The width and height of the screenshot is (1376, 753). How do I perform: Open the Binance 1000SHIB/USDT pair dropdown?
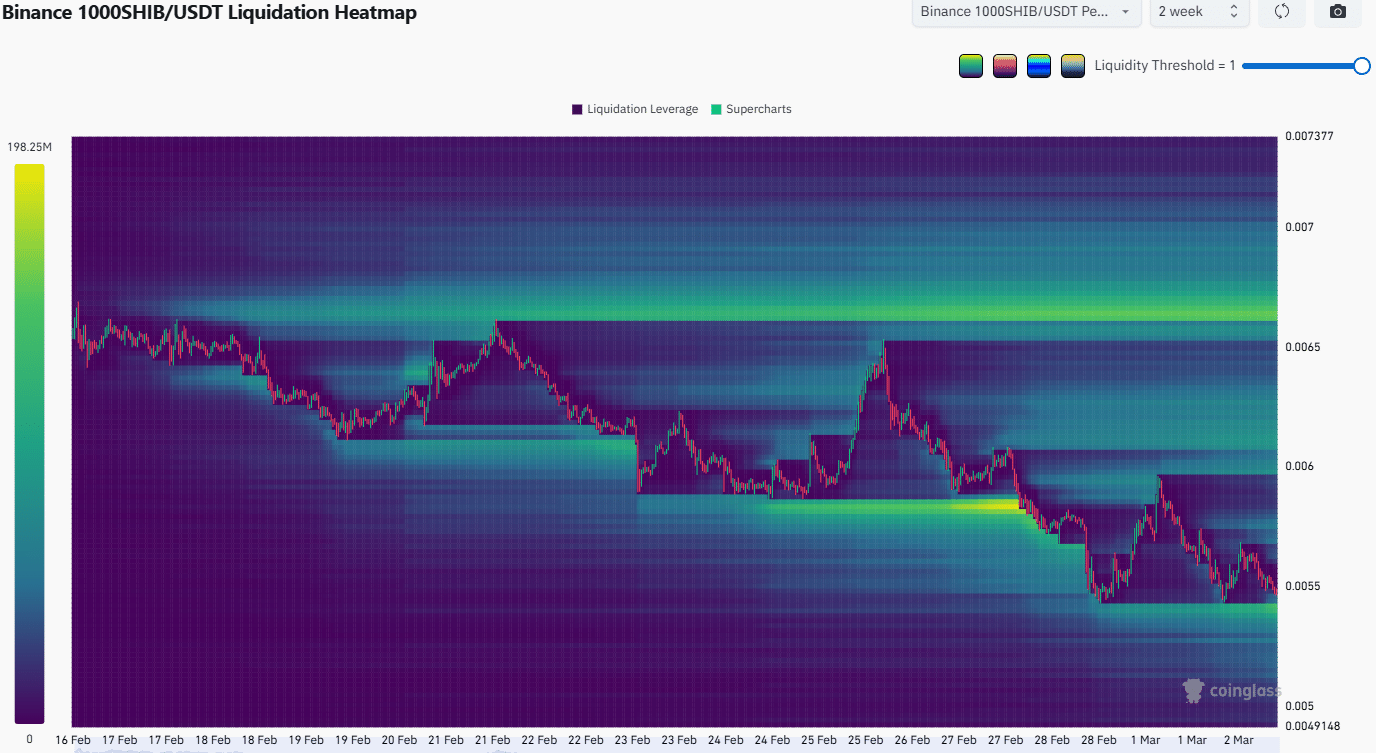pyautogui.click(x=1025, y=13)
